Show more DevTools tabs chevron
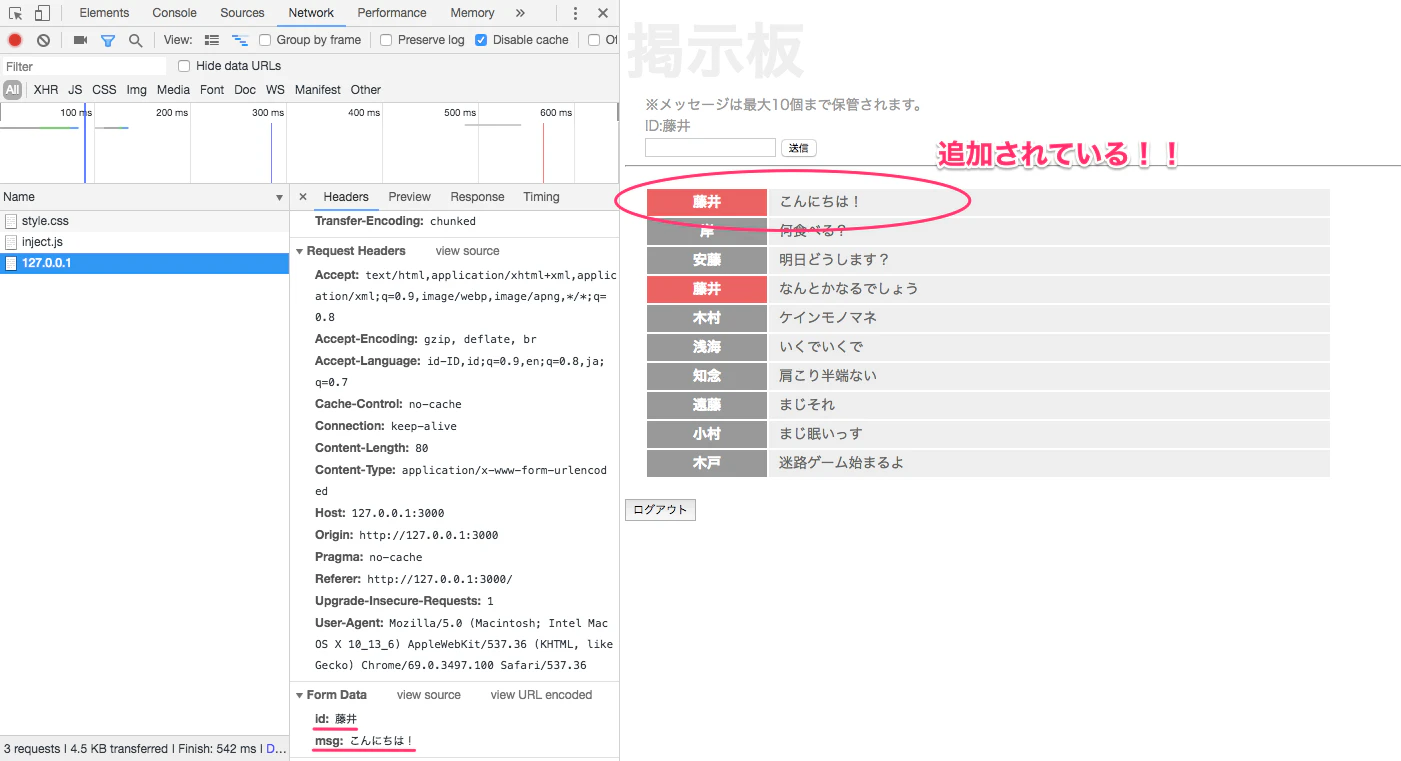The width and height of the screenshot is (1401, 761). pos(520,13)
